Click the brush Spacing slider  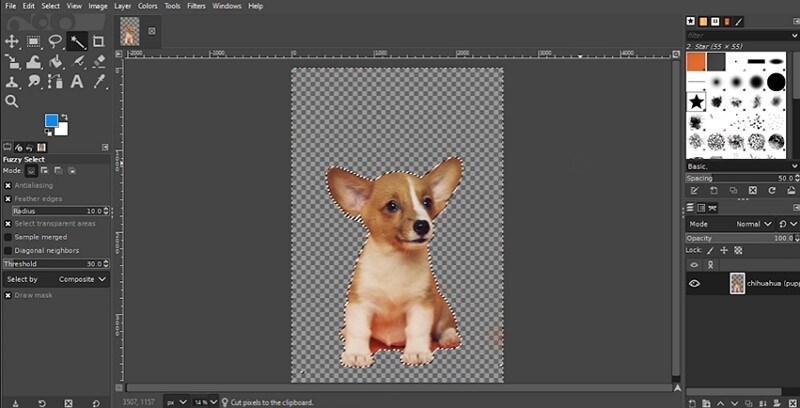[742, 178]
